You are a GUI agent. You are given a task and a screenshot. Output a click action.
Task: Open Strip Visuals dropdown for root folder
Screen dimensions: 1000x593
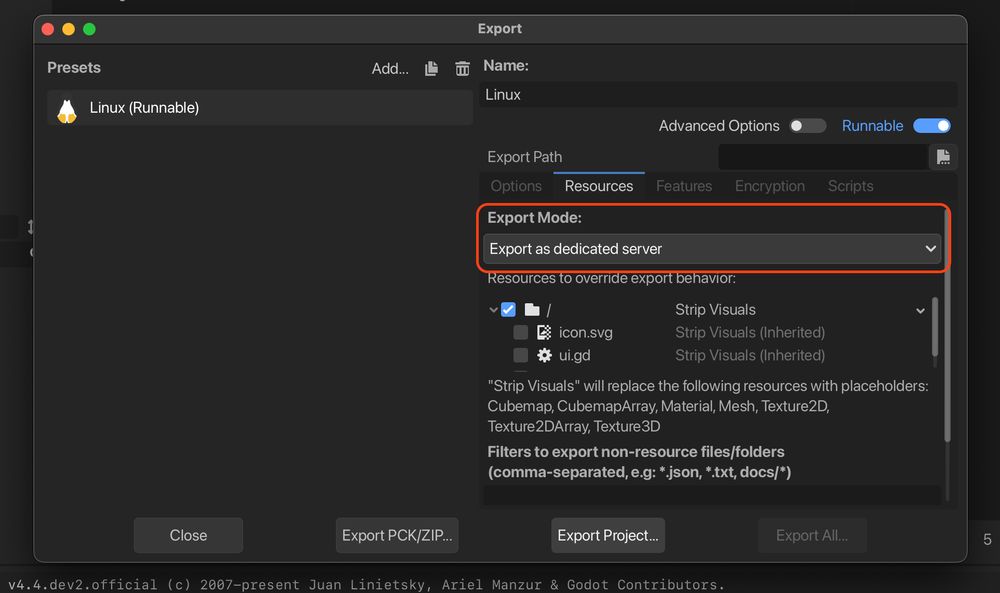(920, 311)
